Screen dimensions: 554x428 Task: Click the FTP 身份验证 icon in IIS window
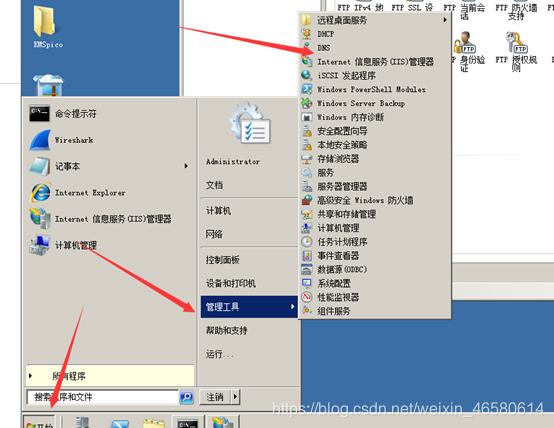click(465, 42)
